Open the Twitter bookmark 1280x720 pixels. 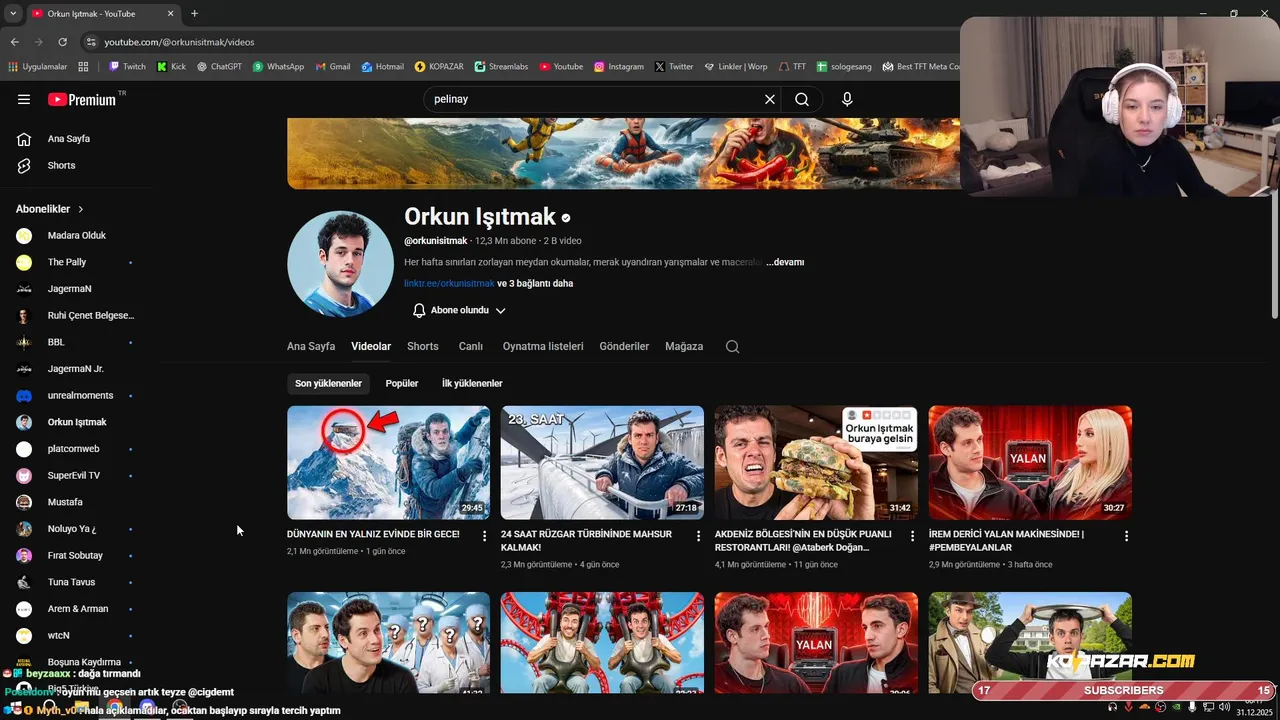tap(674, 66)
